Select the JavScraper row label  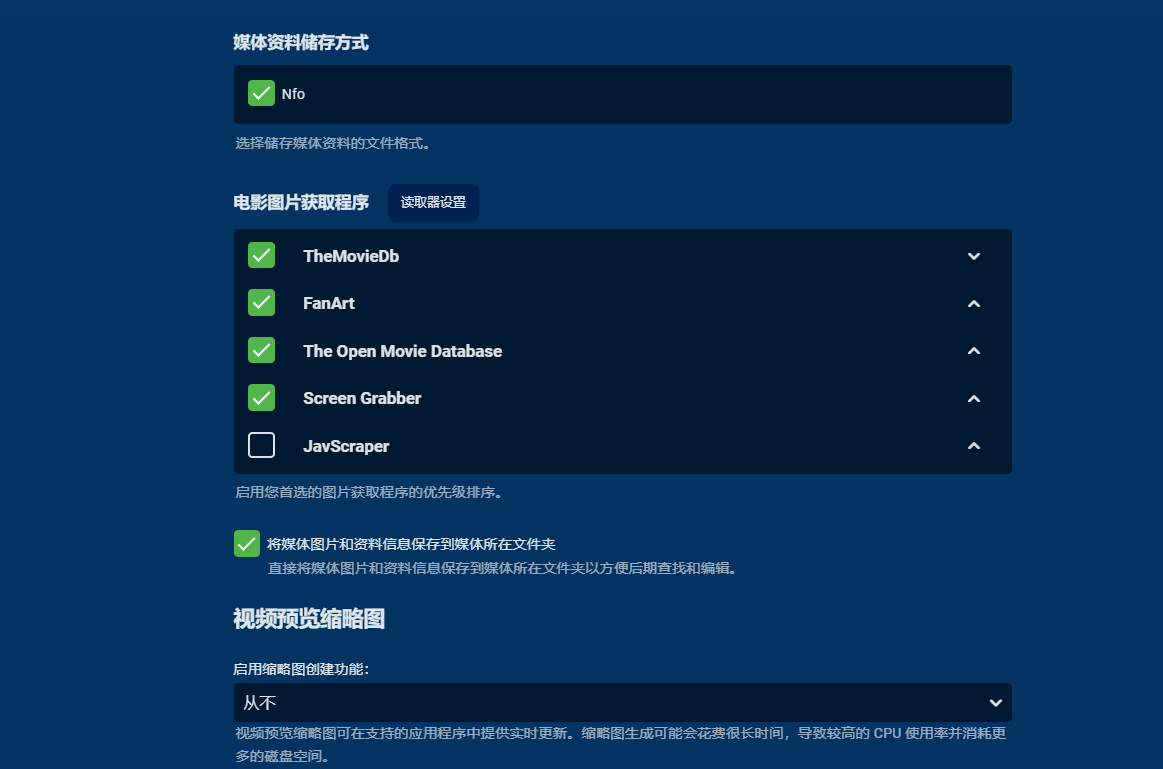tap(346, 446)
